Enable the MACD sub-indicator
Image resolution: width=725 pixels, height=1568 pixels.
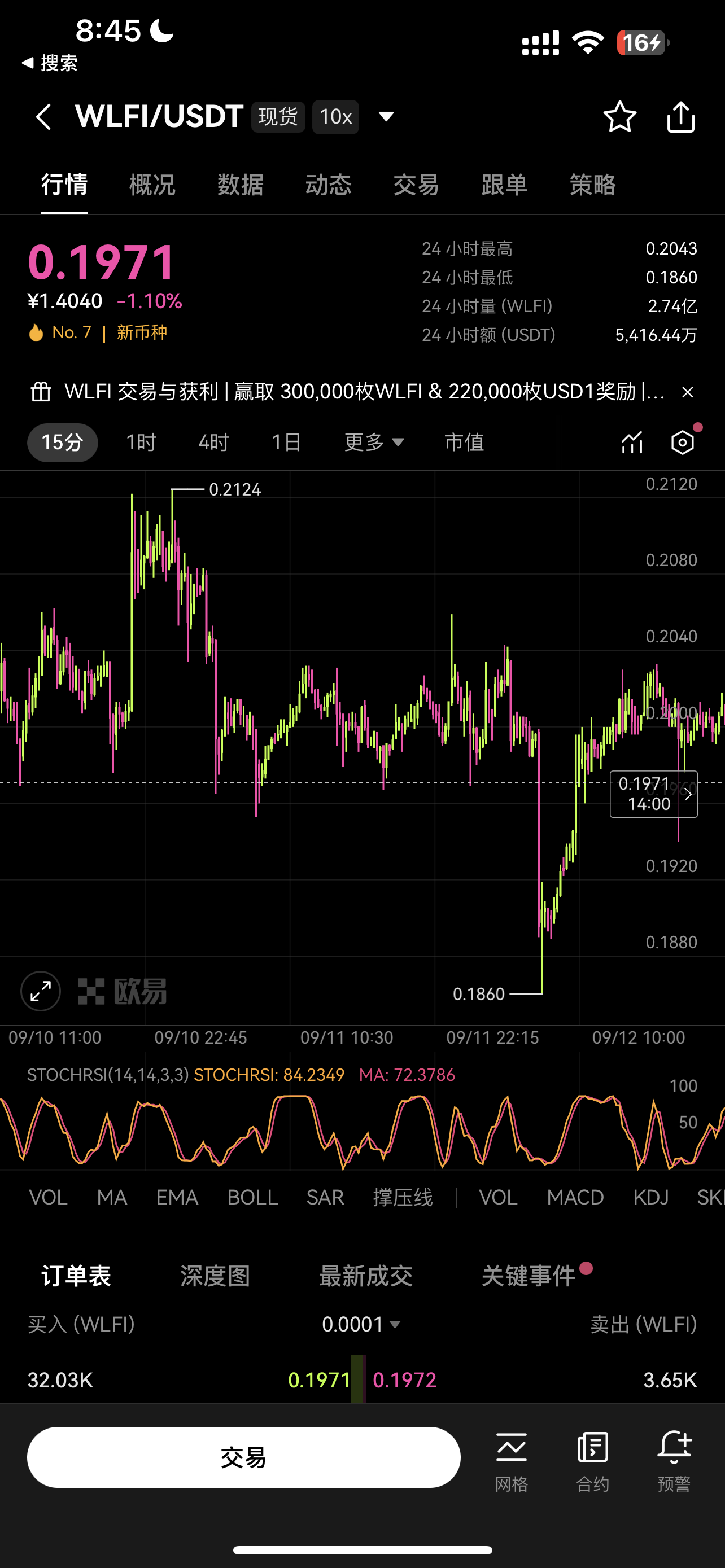click(575, 1198)
